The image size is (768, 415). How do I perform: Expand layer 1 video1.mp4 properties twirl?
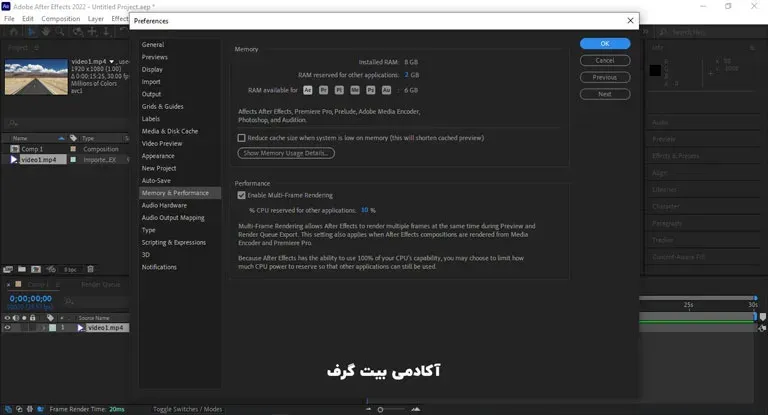[x=44, y=328]
